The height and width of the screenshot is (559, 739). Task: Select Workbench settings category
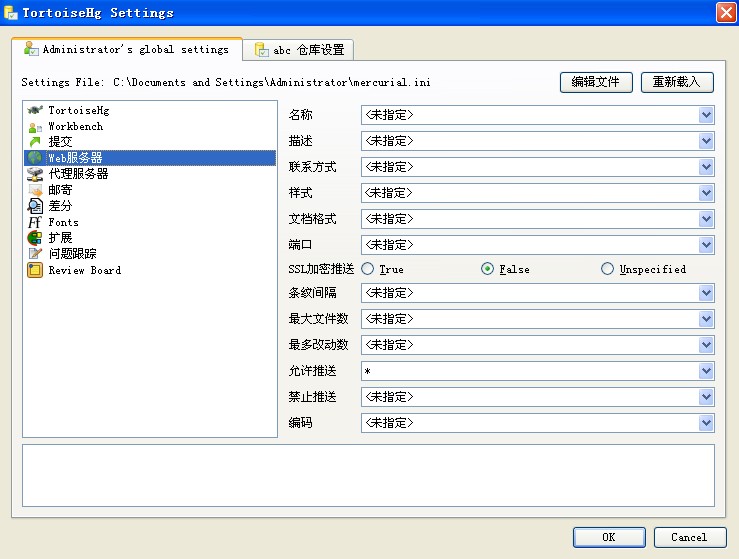(150, 126)
